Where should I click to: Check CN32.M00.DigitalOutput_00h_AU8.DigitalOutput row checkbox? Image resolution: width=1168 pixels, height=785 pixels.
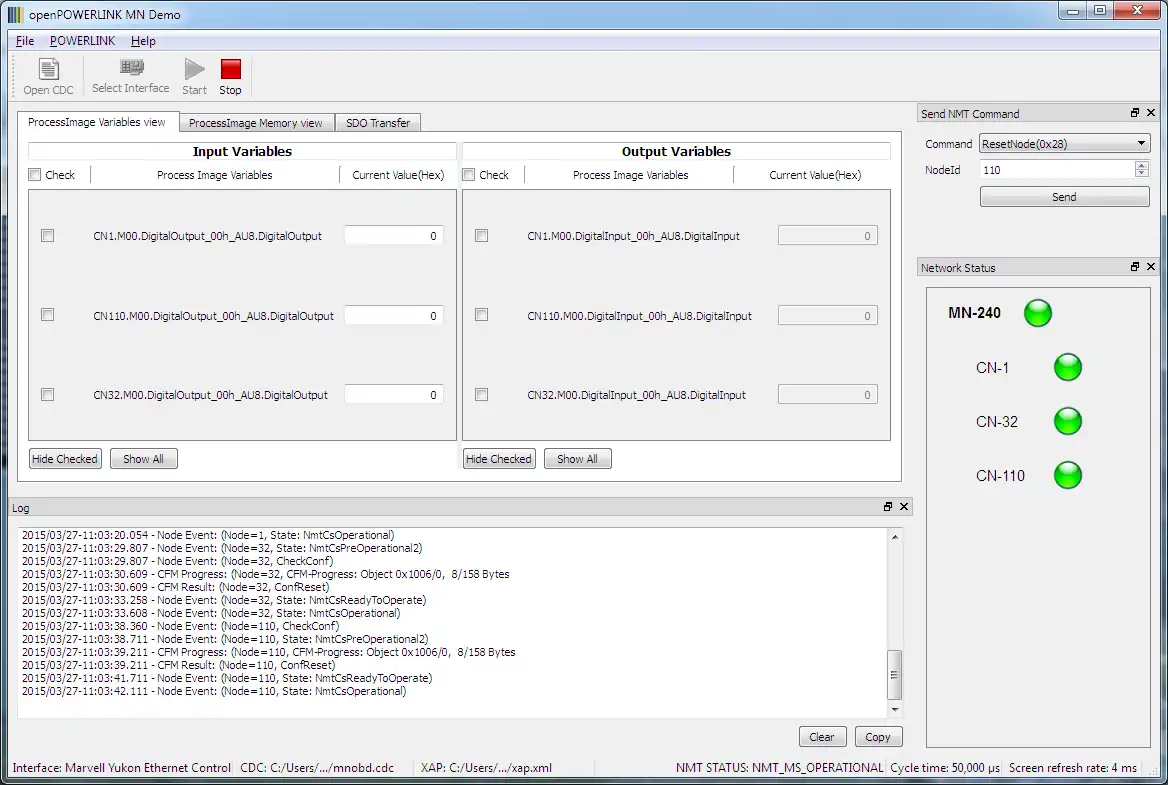pos(48,395)
